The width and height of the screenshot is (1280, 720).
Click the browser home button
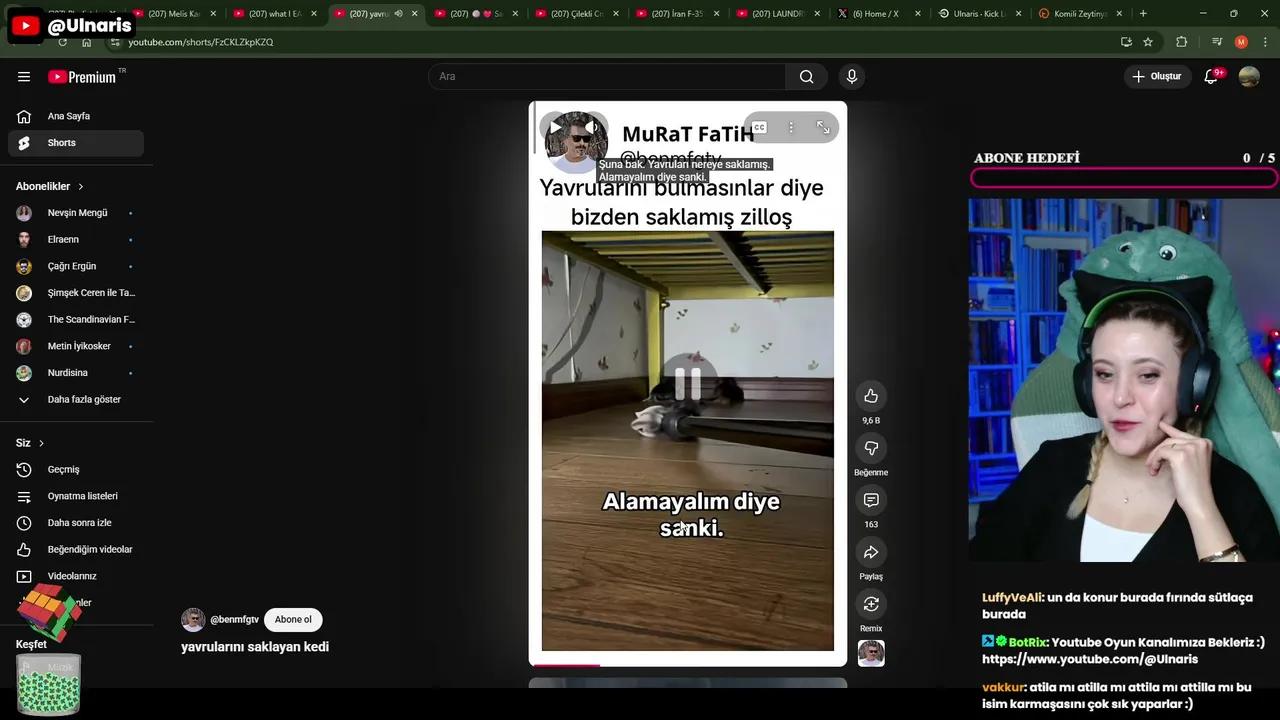(x=87, y=42)
